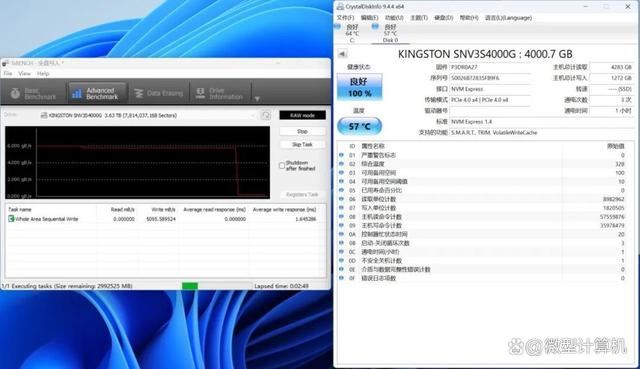The width and height of the screenshot is (640, 369).
Task: Click the Skip Task button
Action: (x=302, y=144)
